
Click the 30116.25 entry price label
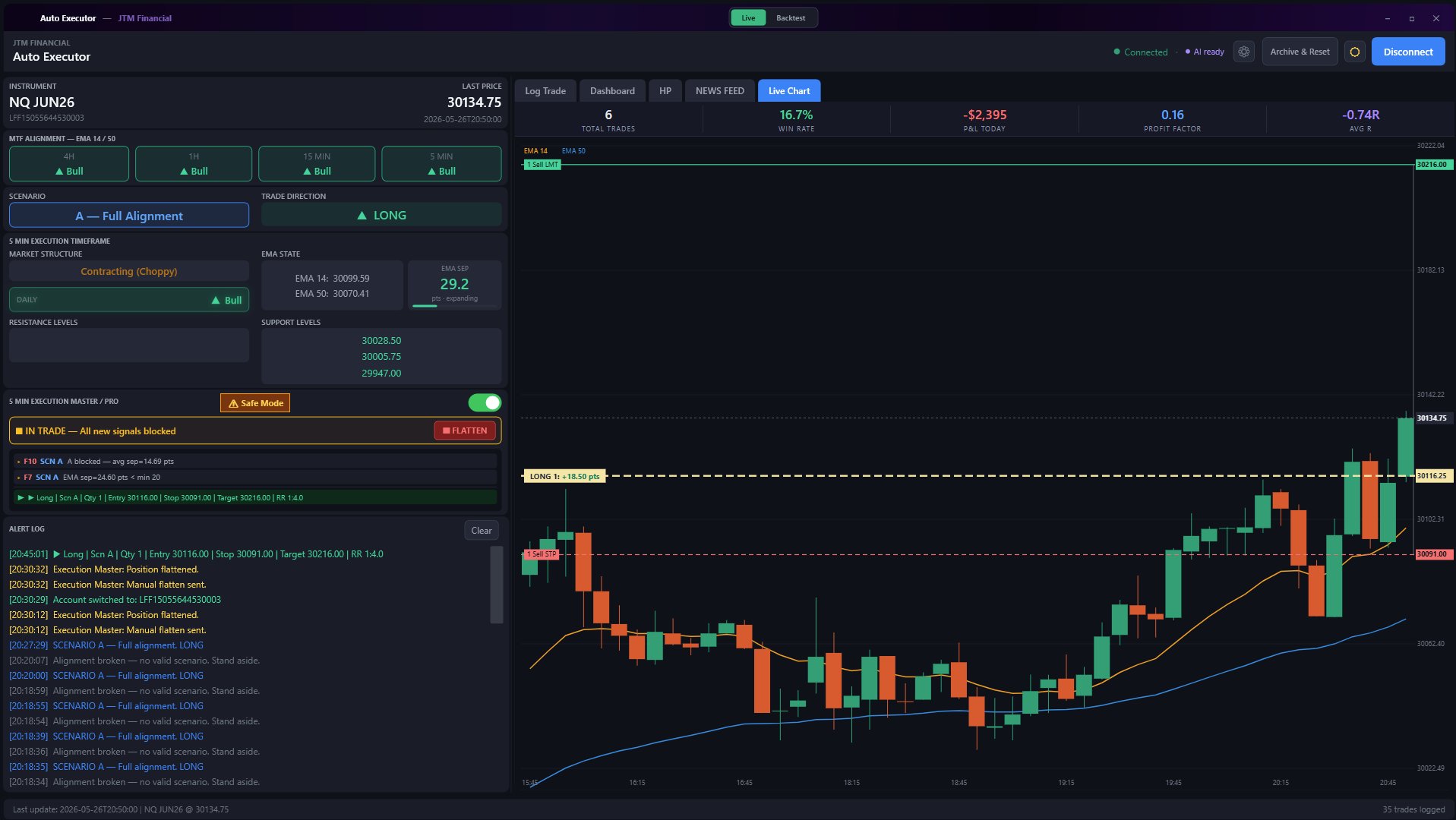pyautogui.click(x=1432, y=476)
